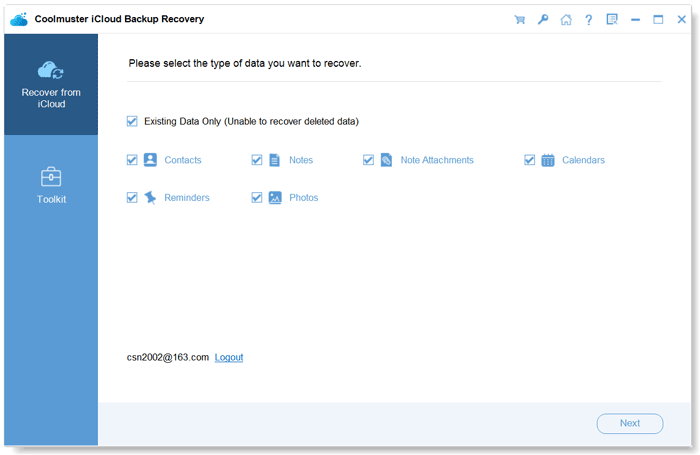Toggle the Note Attachments checkbox
Screen dimensions: 700x455
click(x=368, y=160)
